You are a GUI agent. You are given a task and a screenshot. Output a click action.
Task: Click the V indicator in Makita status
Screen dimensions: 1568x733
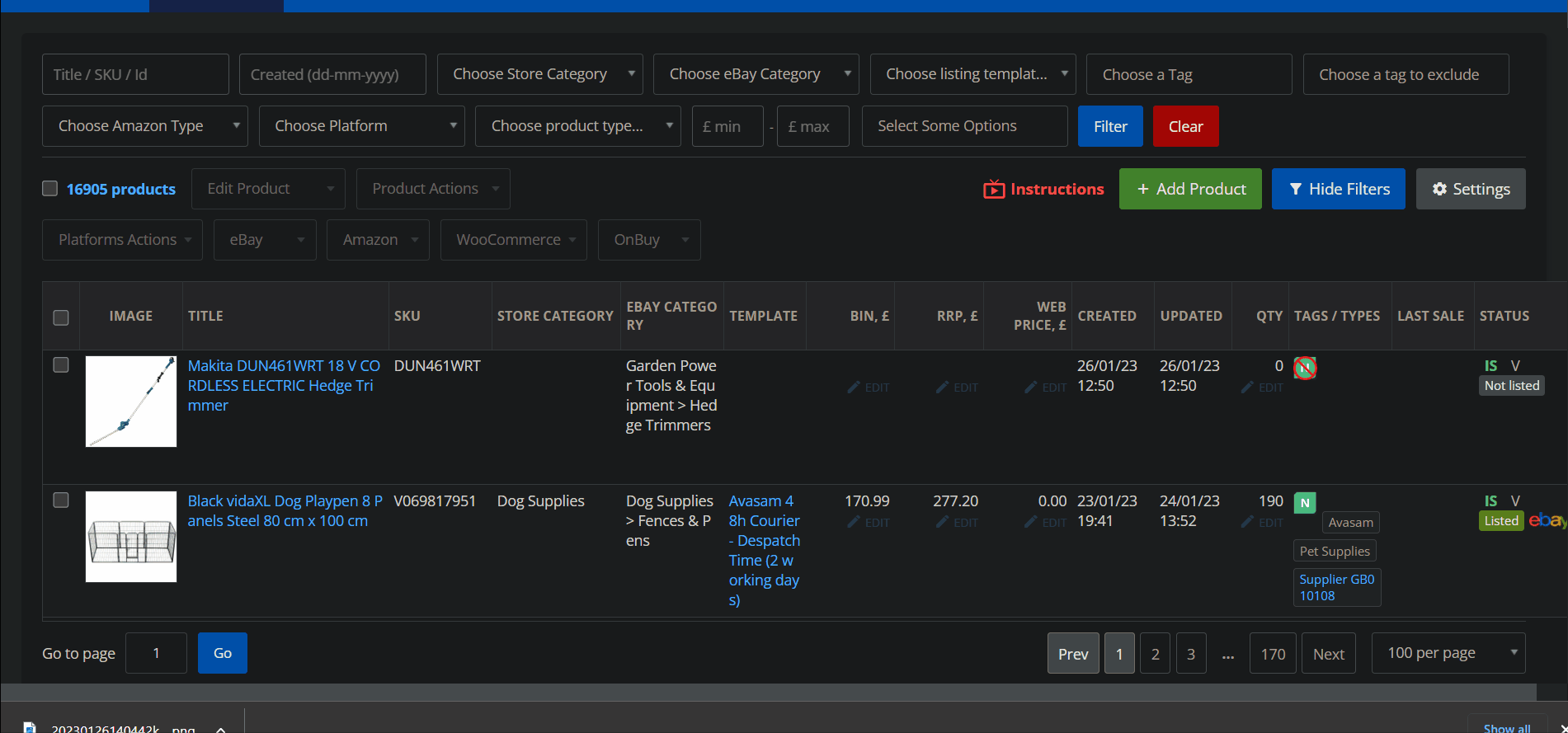click(1515, 366)
